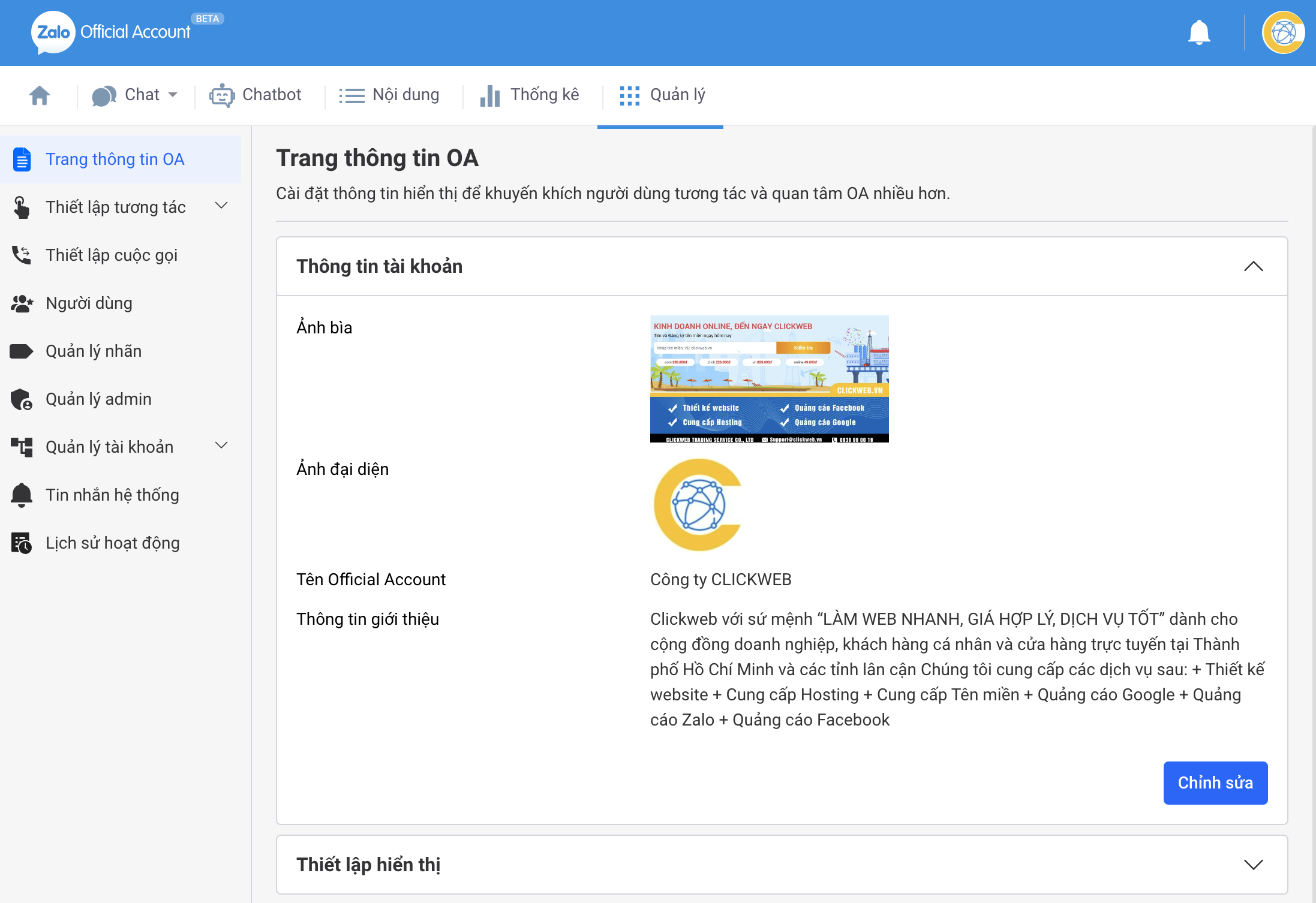Click the Chat speech bubbles icon

(104, 95)
